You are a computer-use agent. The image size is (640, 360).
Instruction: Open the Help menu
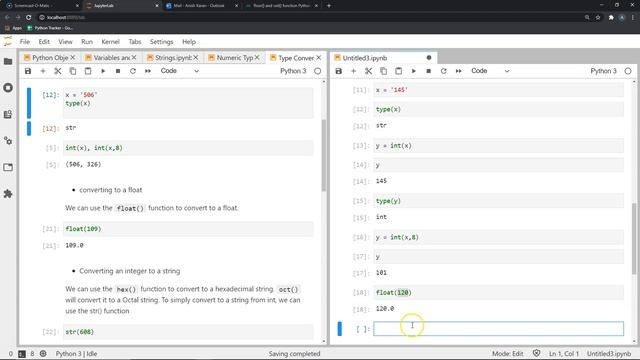pyautogui.click(x=189, y=42)
